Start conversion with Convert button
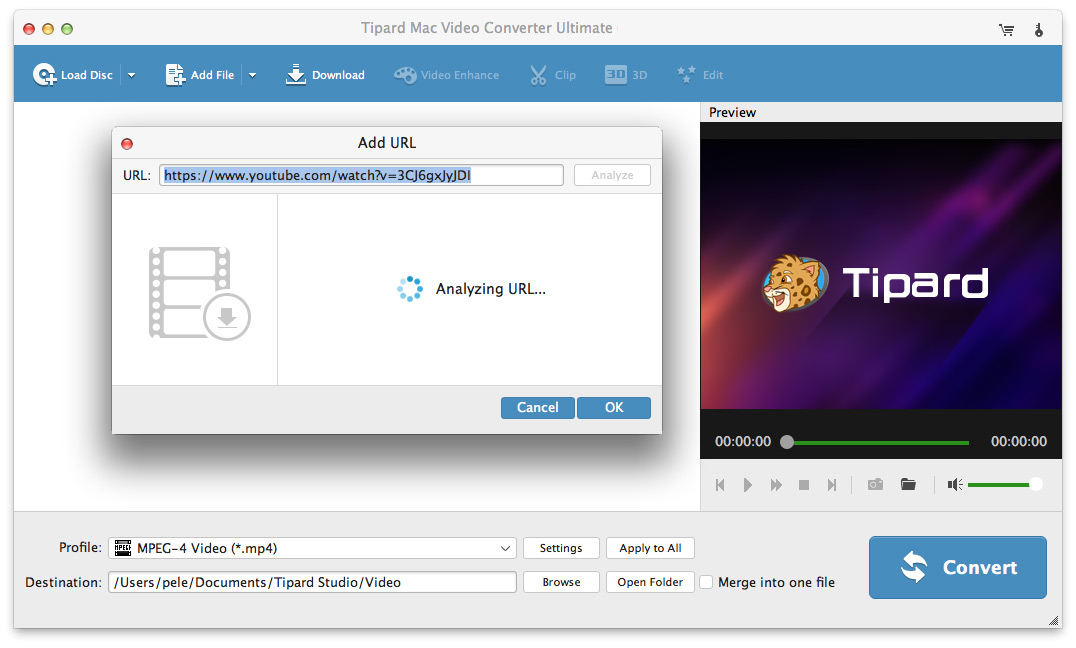This screenshot has height=648, width=1076. [x=957, y=568]
